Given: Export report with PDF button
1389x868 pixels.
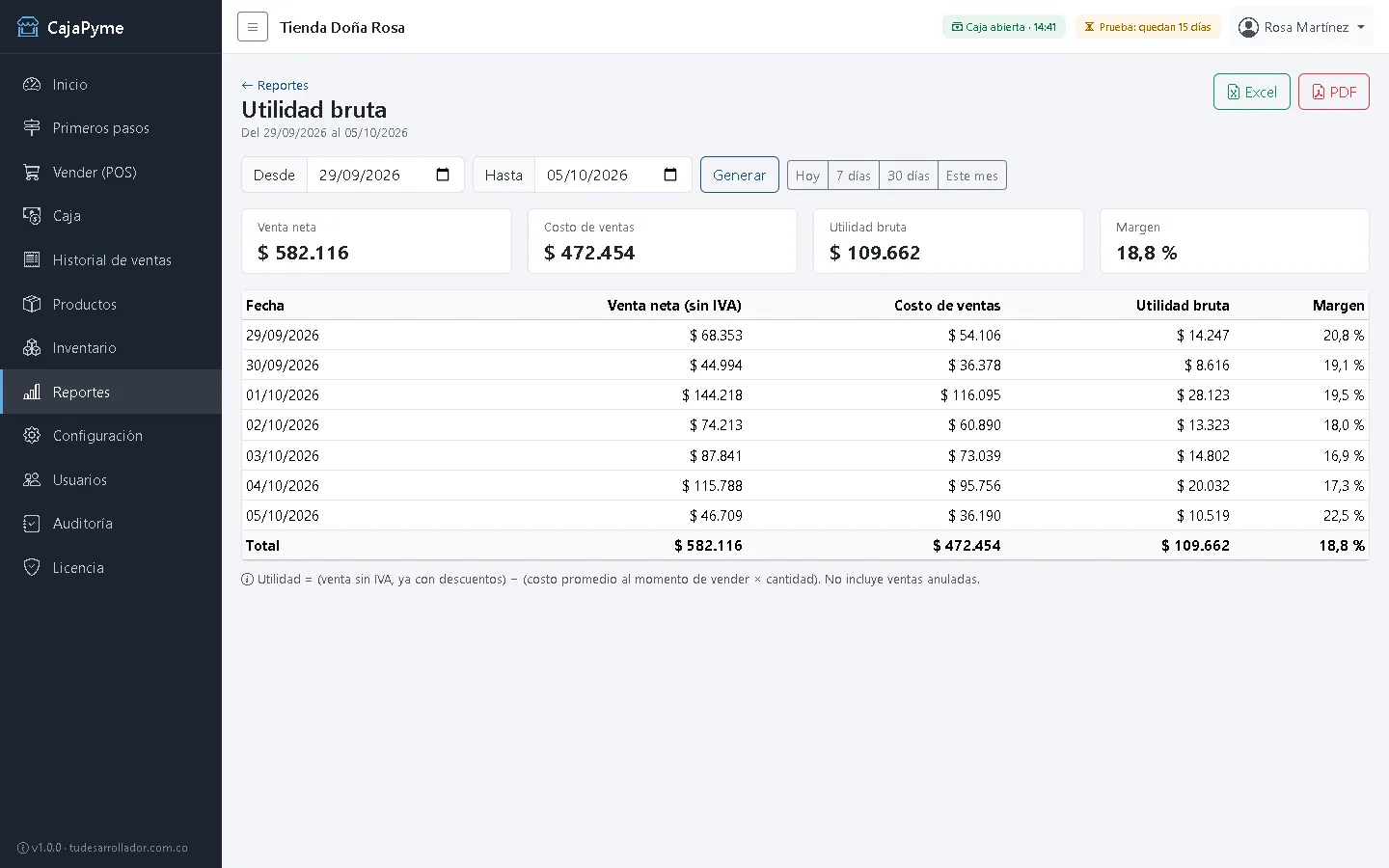Looking at the screenshot, I should (1333, 92).
